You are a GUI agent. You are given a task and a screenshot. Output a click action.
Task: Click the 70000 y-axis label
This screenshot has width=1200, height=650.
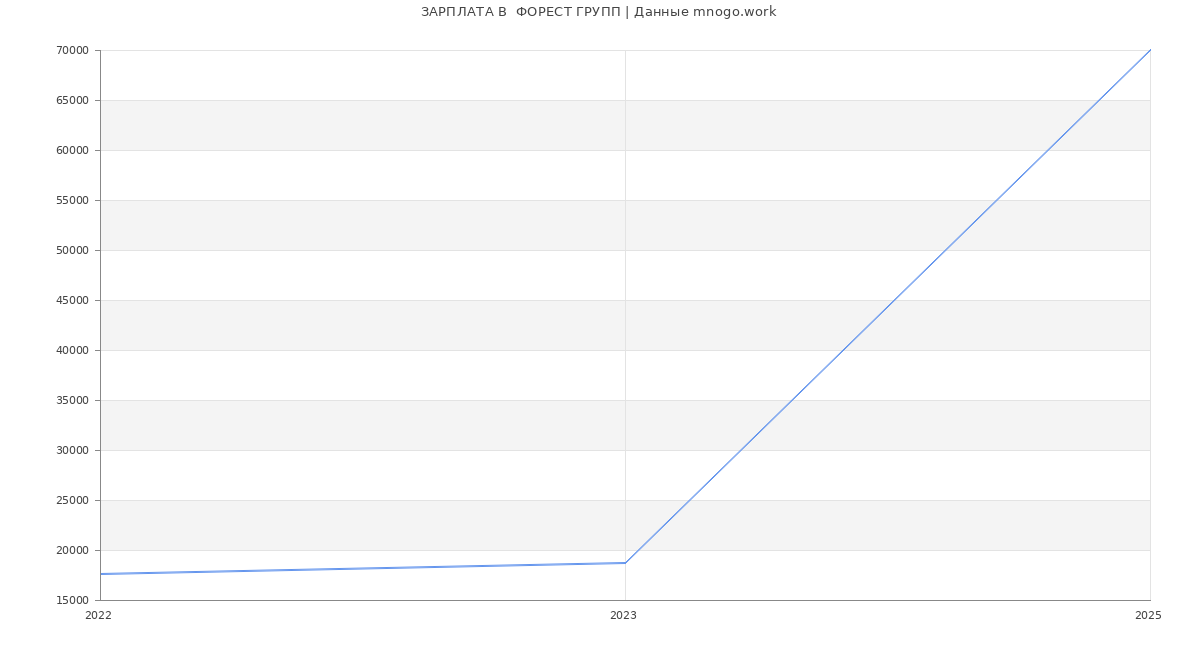pos(72,51)
